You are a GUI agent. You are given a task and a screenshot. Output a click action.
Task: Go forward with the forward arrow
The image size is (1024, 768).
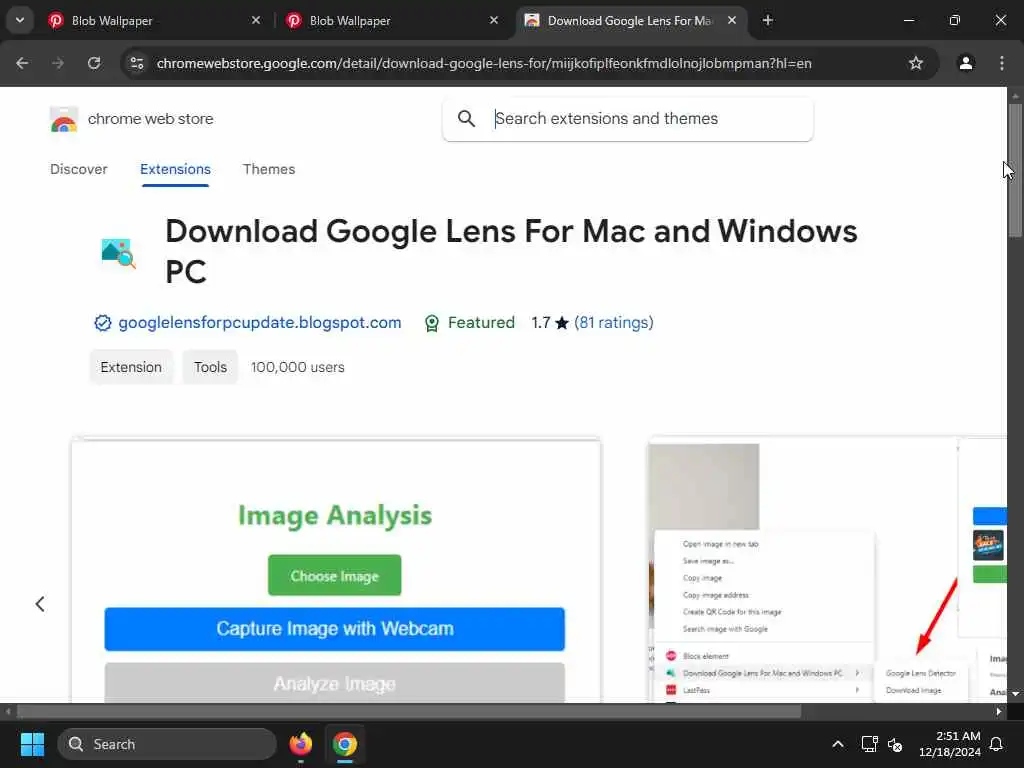pos(58,63)
